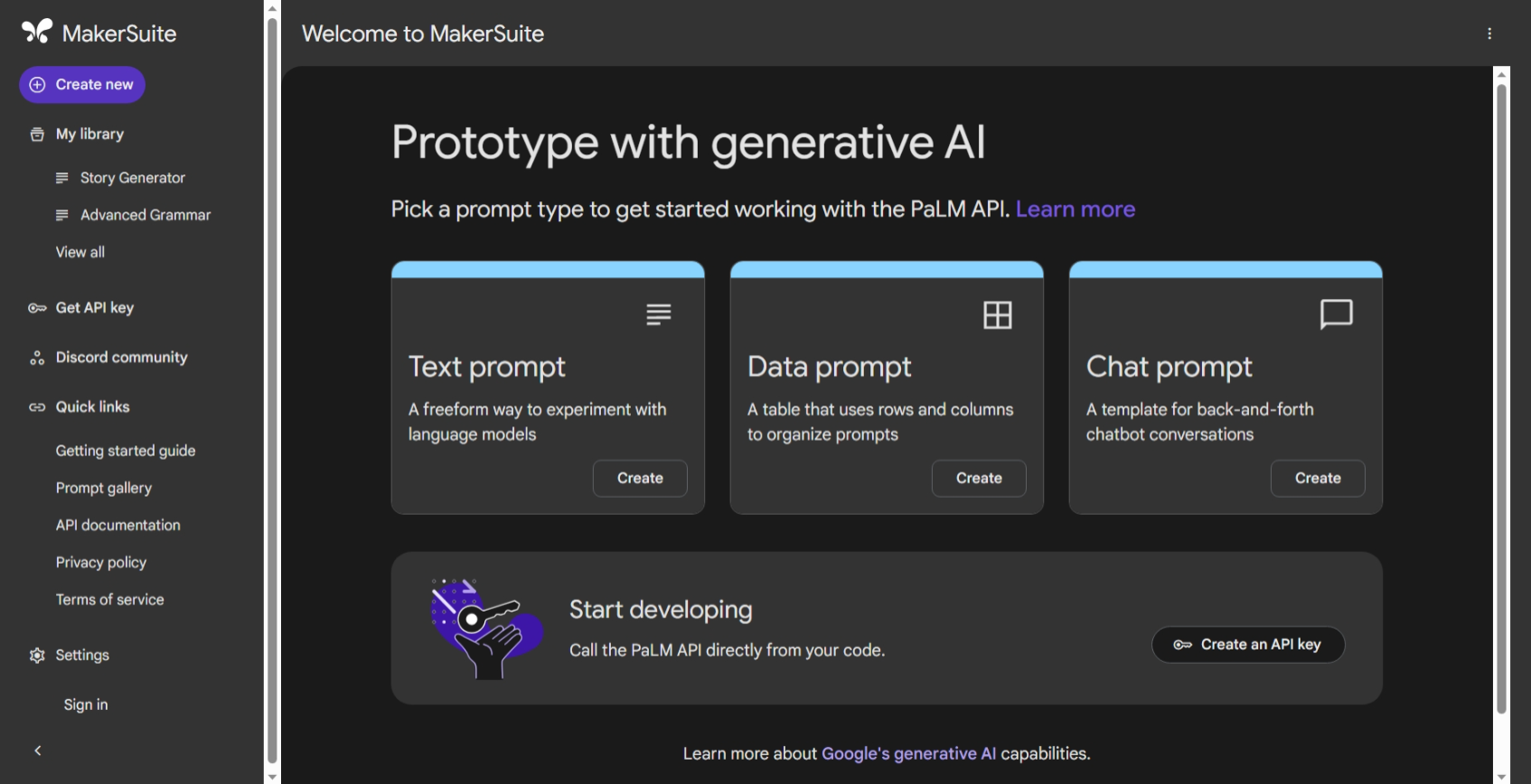Click the Text prompt card title

(487, 368)
